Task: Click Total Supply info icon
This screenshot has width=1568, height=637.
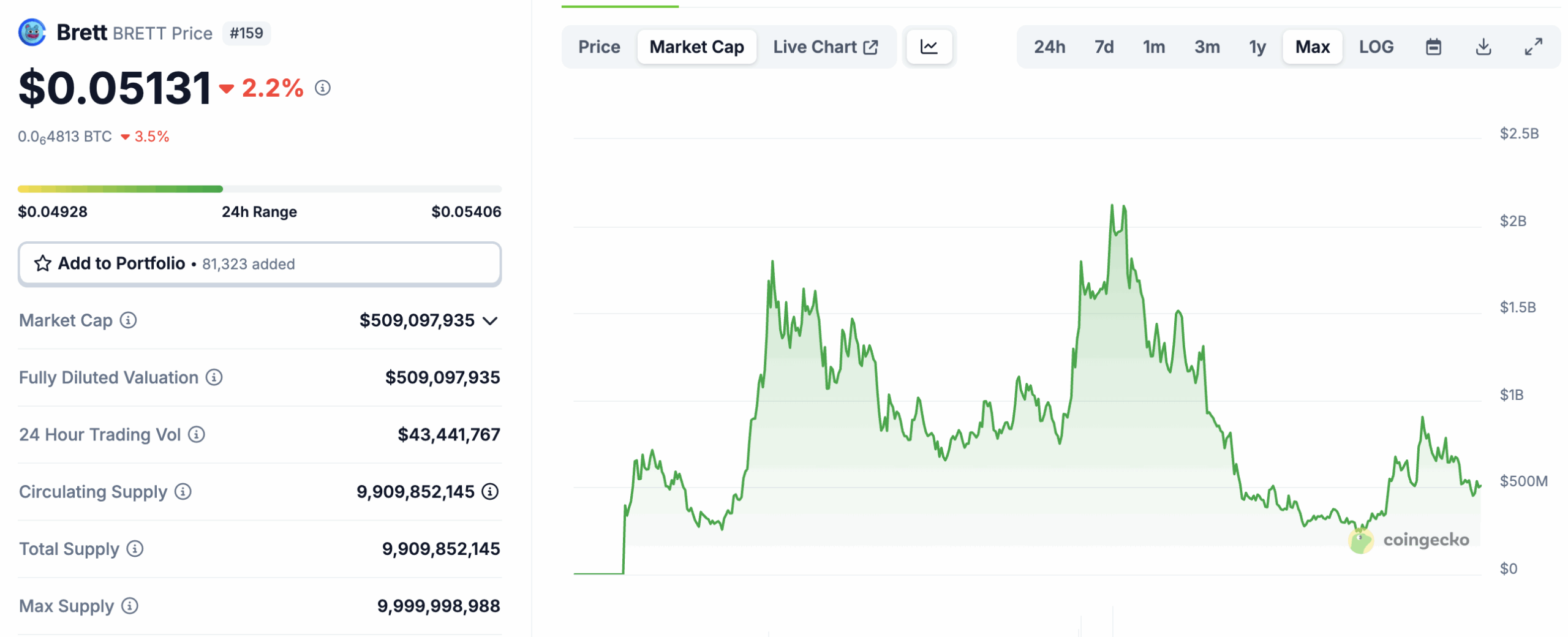Action: (x=135, y=549)
